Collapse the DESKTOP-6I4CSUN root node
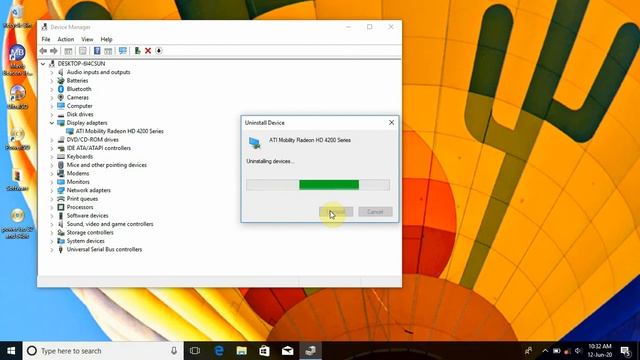The width and height of the screenshot is (640, 360). point(43,64)
